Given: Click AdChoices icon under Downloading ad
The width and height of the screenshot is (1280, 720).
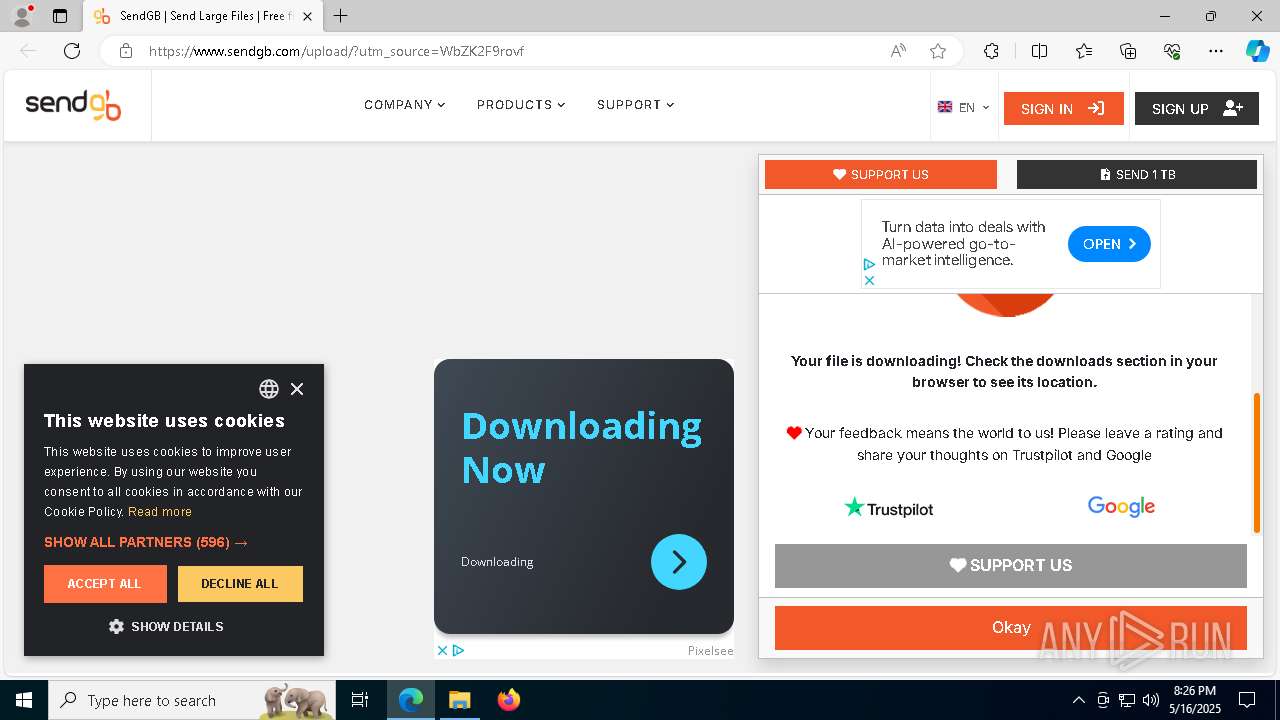Looking at the screenshot, I should (x=458, y=650).
